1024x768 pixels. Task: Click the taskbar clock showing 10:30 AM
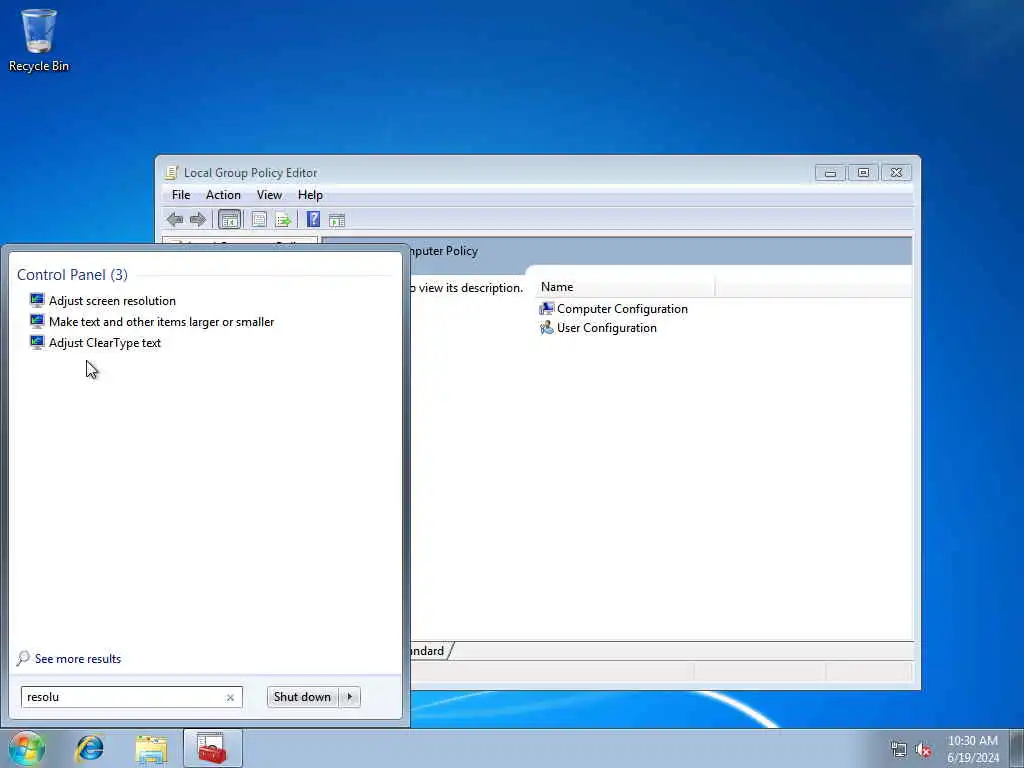coord(972,749)
